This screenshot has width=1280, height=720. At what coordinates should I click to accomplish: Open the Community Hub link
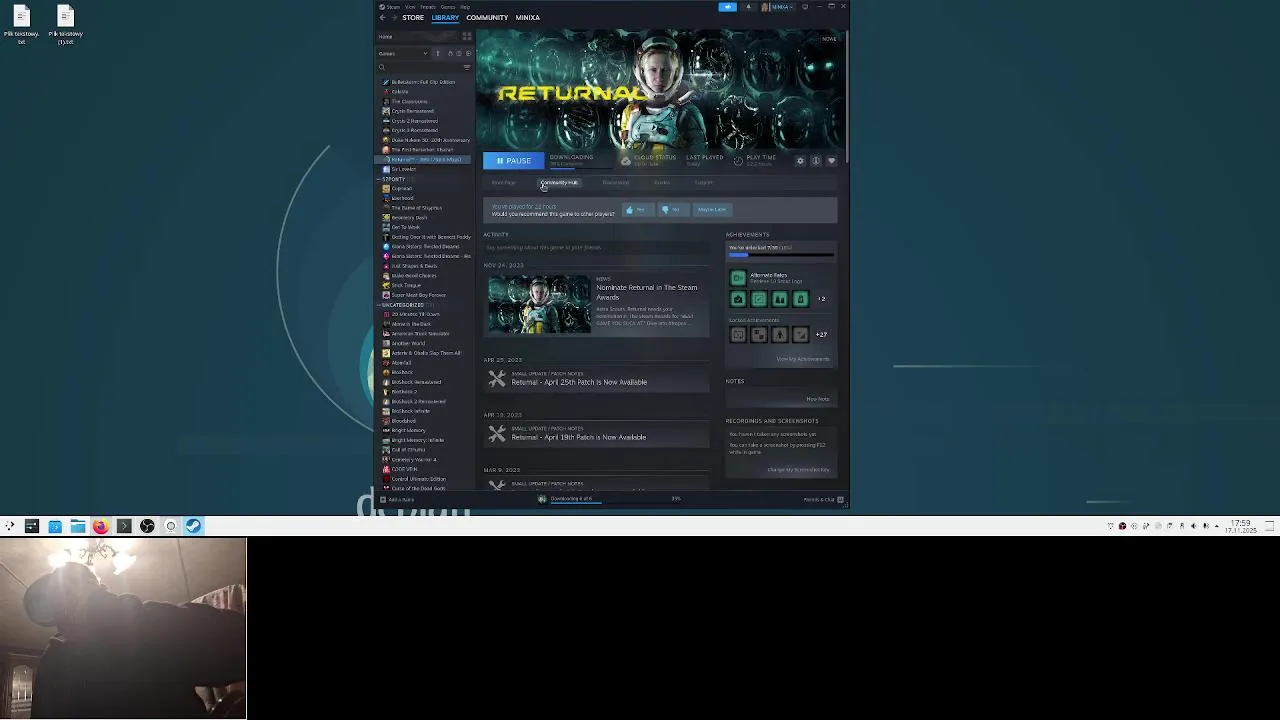pos(560,183)
